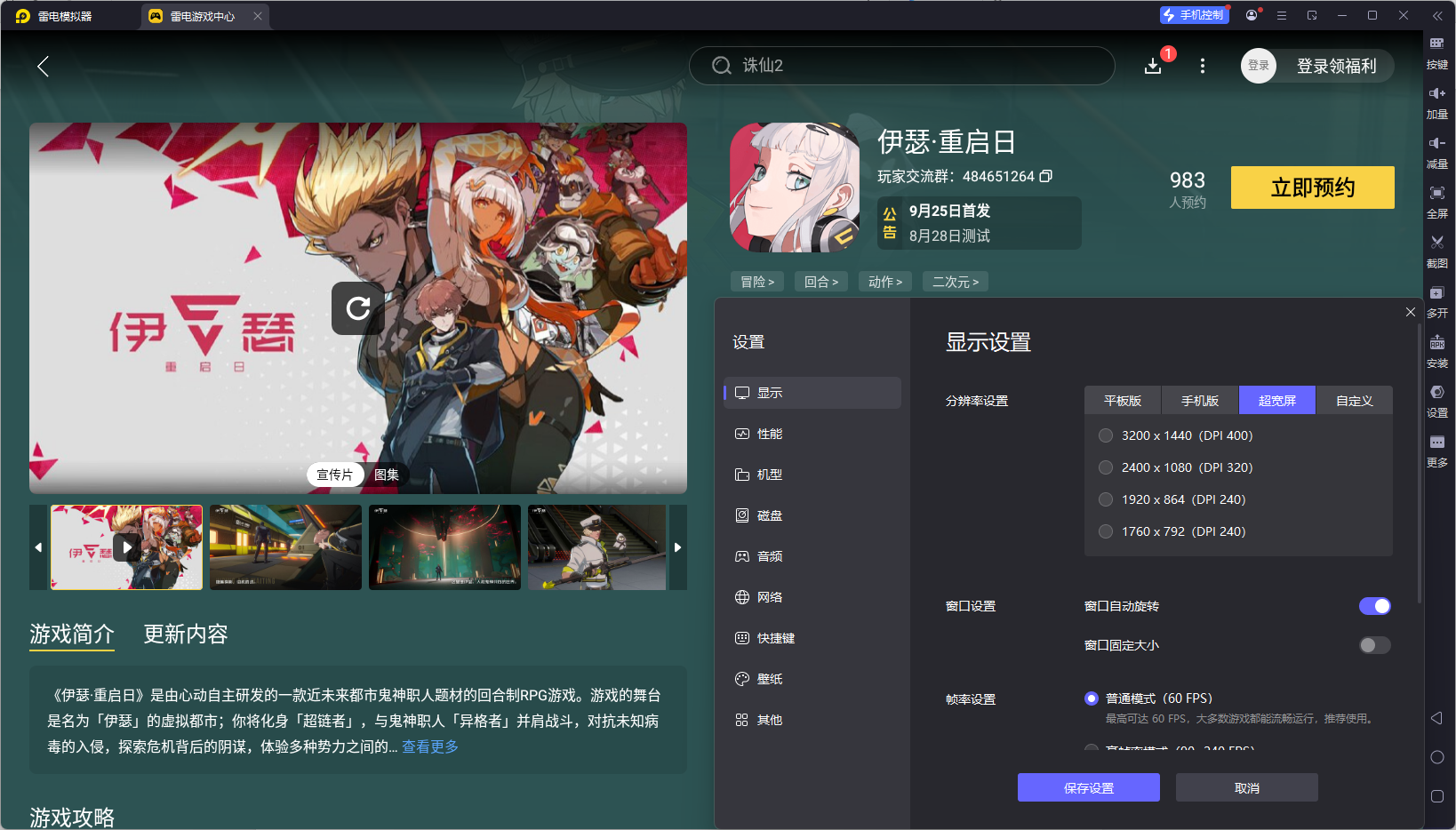Close the 雷电游戏中心 tab
The height and width of the screenshot is (830, 1456).
258,16
